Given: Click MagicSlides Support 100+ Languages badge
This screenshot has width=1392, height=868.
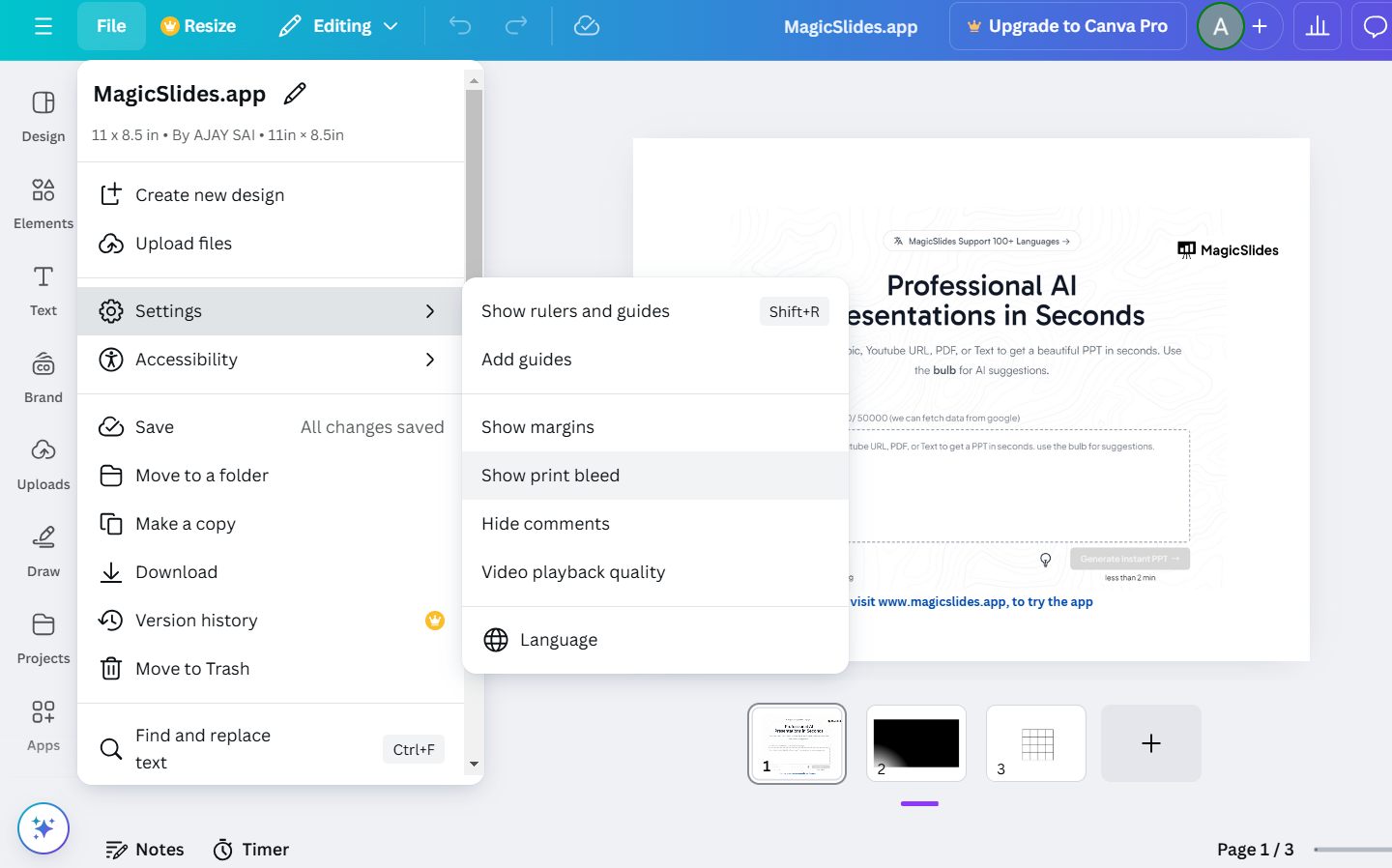Looking at the screenshot, I should click(981, 241).
